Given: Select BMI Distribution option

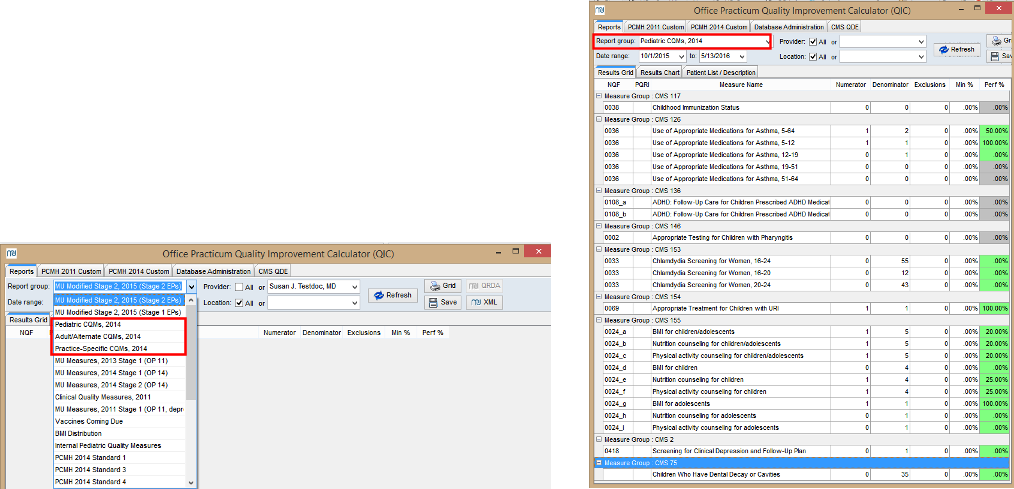Looking at the screenshot, I should coord(120,433).
